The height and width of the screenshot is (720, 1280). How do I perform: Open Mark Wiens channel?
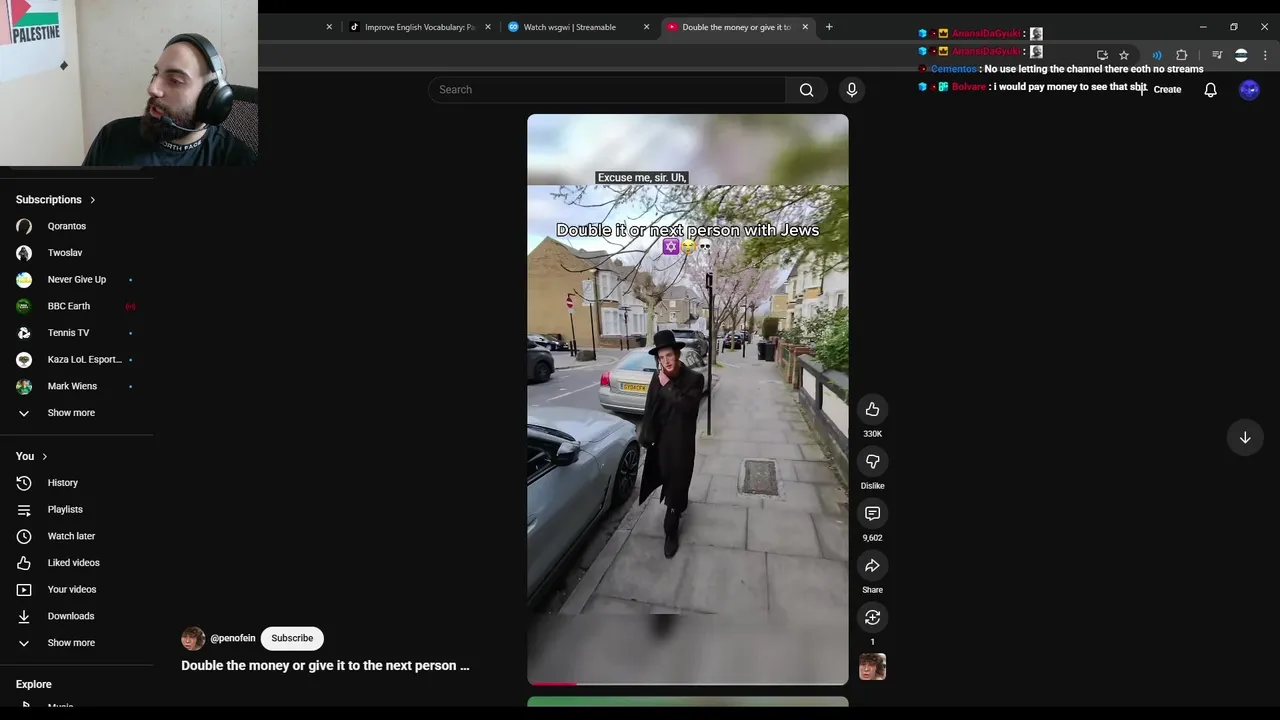71,386
